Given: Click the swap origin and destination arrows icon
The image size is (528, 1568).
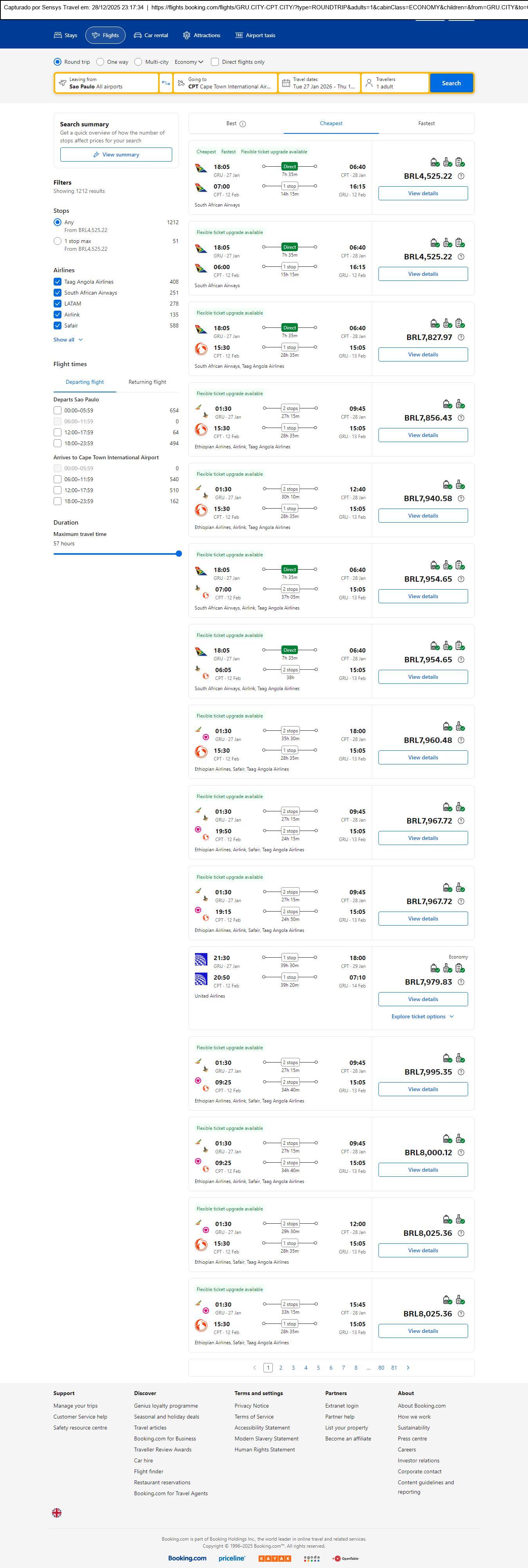Looking at the screenshot, I should pos(166,83).
